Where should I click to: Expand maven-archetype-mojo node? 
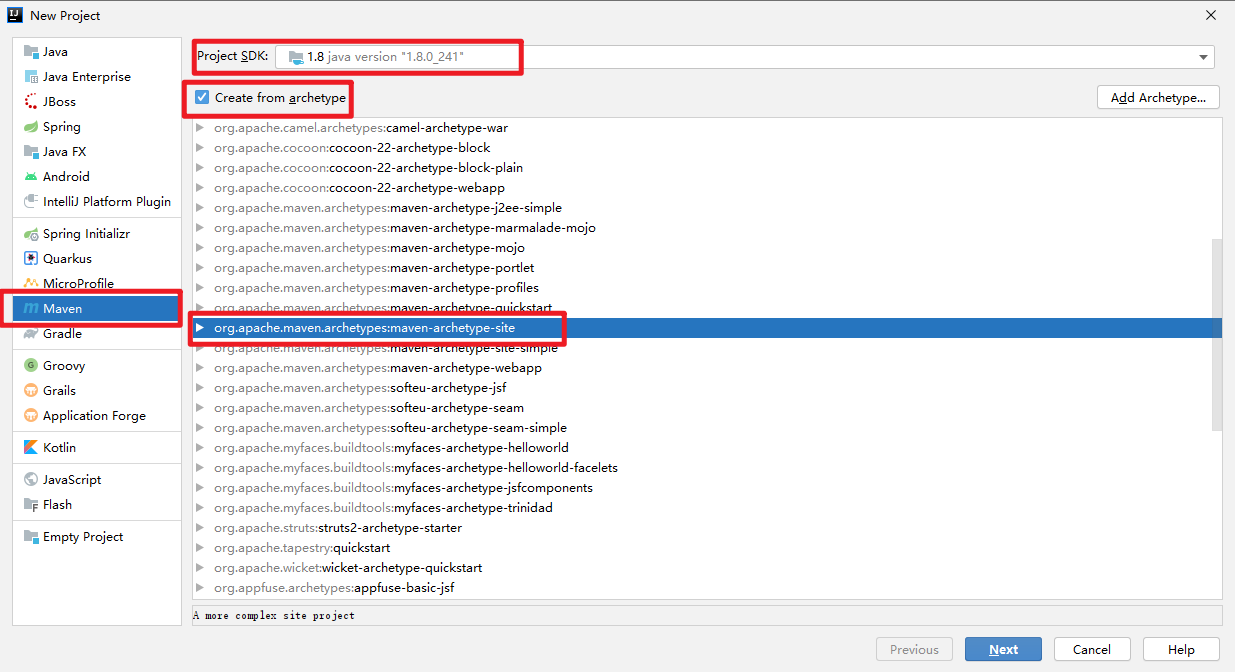[200, 248]
